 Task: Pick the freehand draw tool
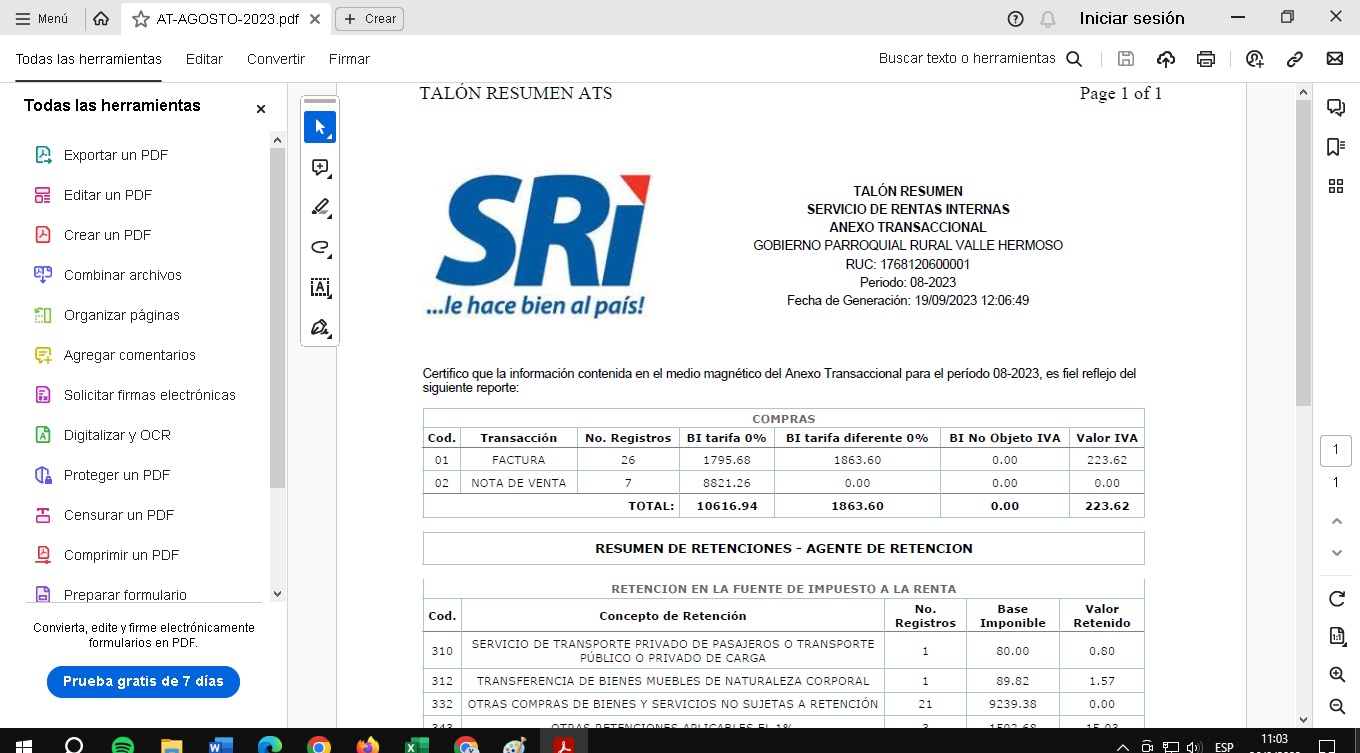(320, 248)
